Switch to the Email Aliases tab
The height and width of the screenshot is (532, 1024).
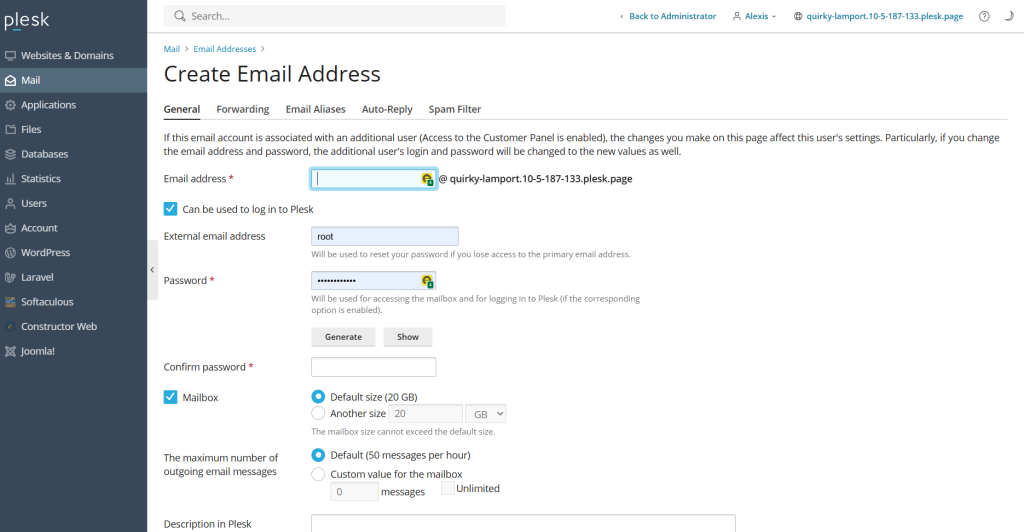tap(315, 109)
